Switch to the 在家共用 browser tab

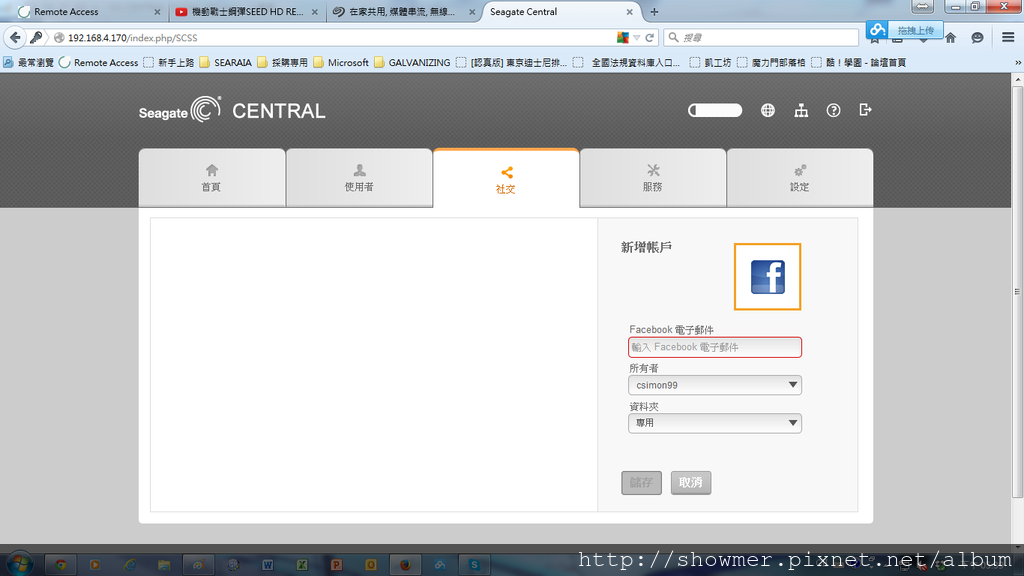click(x=403, y=12)
